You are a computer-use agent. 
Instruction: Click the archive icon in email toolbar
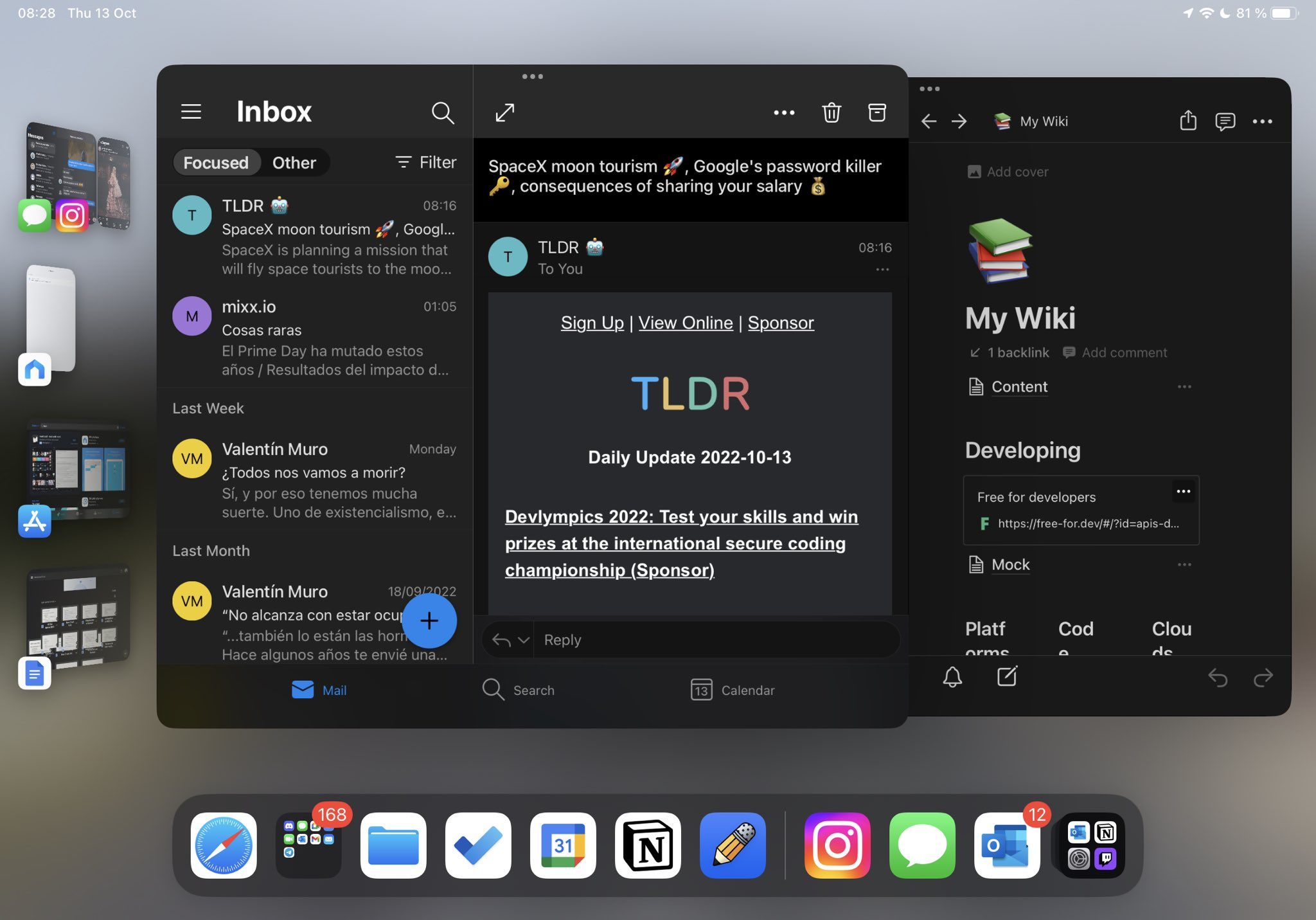click(877, 111)
